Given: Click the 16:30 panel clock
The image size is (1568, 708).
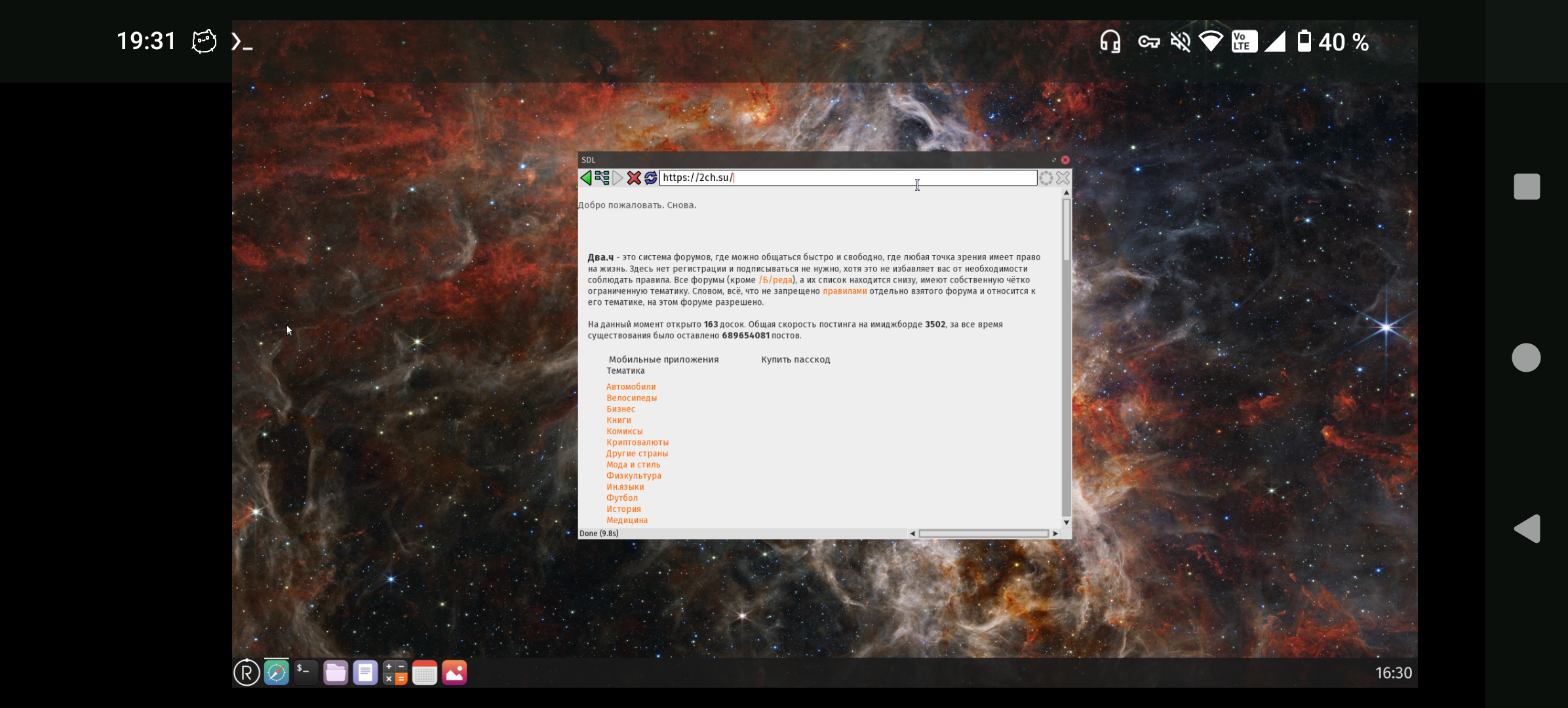Looking at the screenshot, I should tap(1394, 673).
